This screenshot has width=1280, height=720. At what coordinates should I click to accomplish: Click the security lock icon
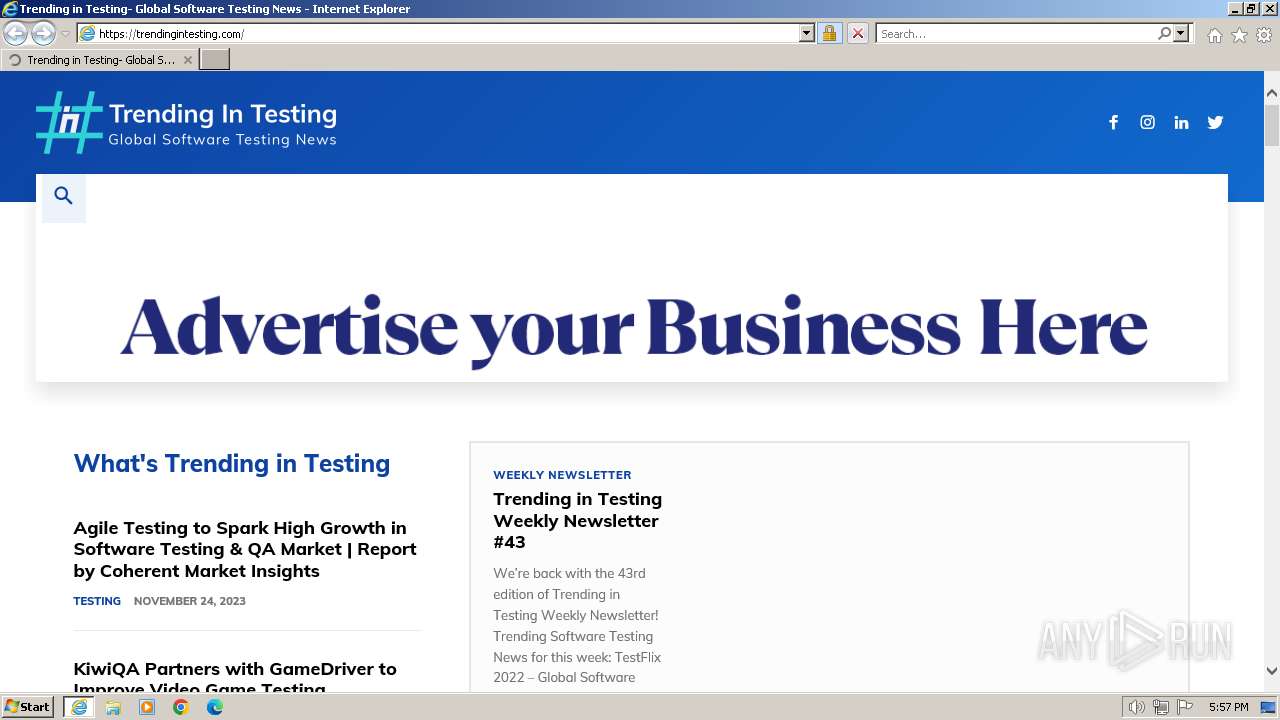(x=829, y=33)
